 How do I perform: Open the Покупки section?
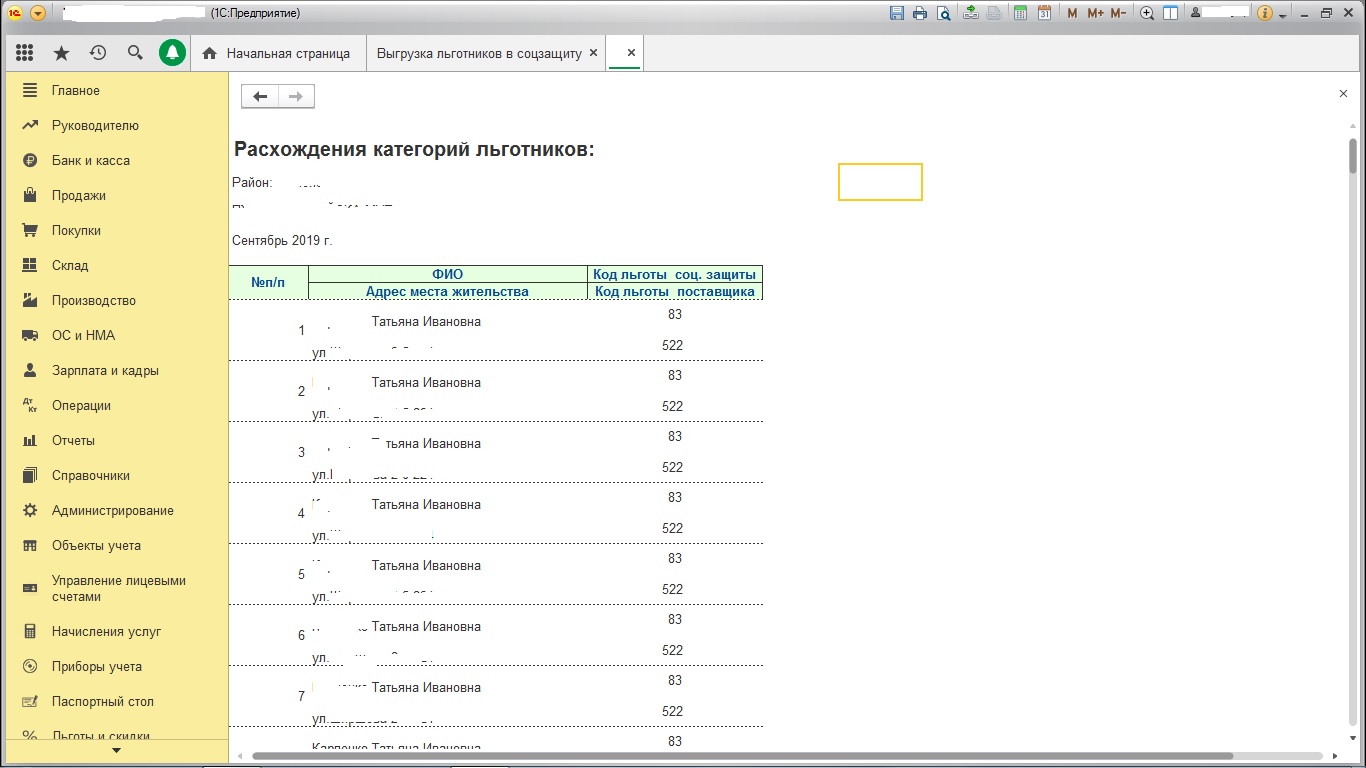115,230
